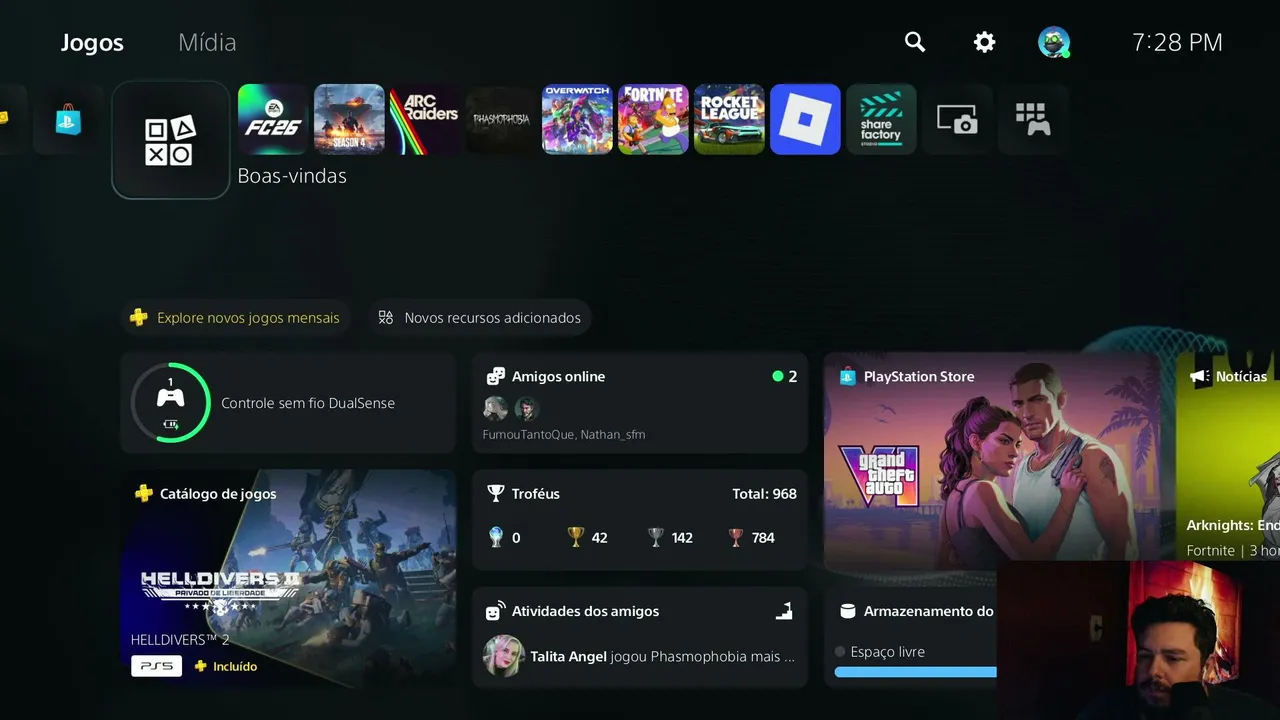This screenshot has height=720, width=1280.
Task: Launch the Season 4 game tile
Action: point(349,119)
